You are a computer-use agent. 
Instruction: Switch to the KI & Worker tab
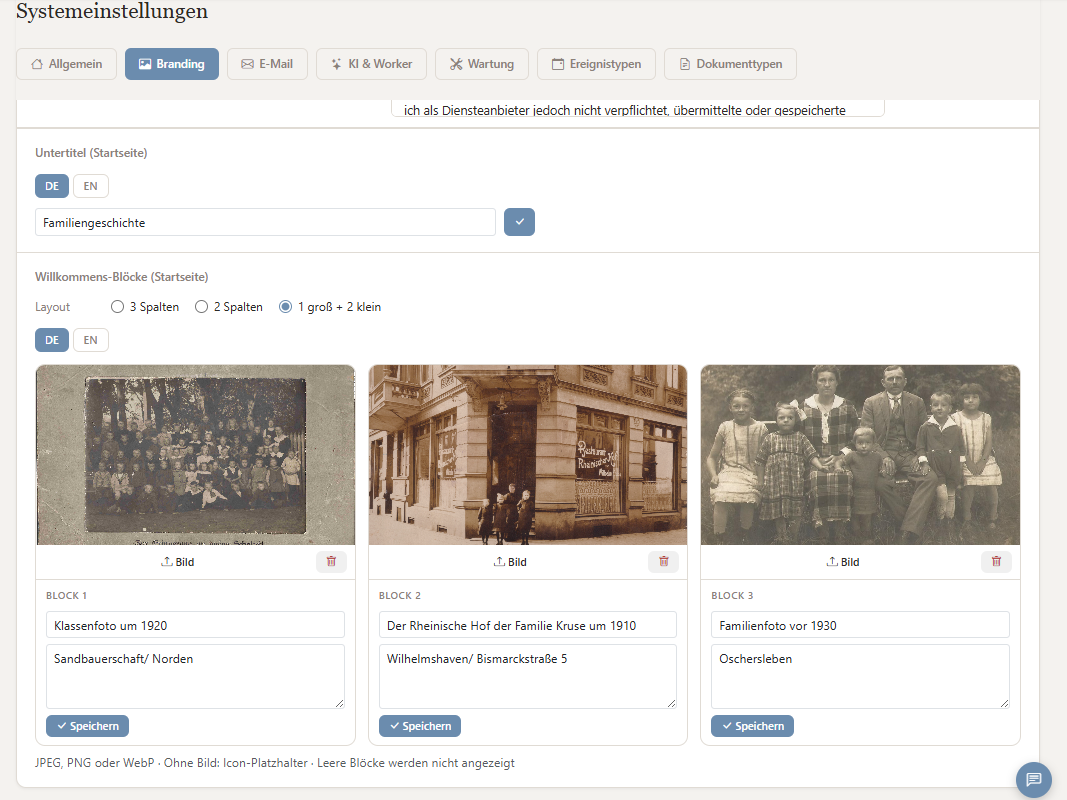372,64
